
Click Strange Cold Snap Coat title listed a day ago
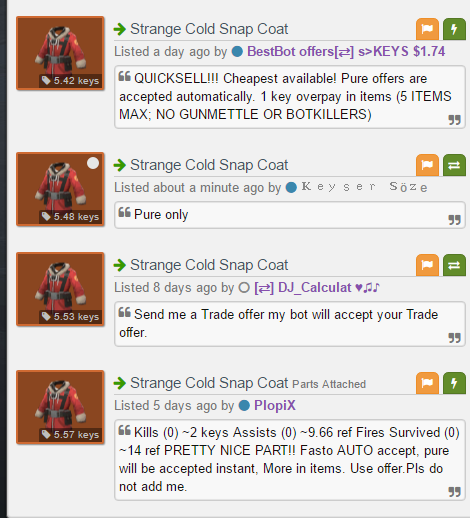tap(209, 29)
